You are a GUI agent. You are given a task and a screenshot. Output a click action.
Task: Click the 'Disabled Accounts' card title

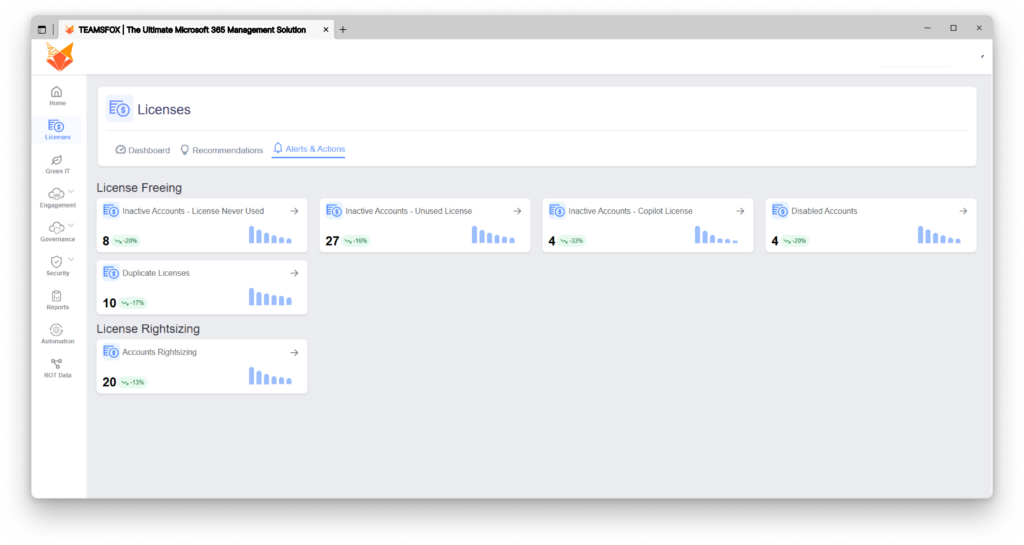tap(824, 211)
